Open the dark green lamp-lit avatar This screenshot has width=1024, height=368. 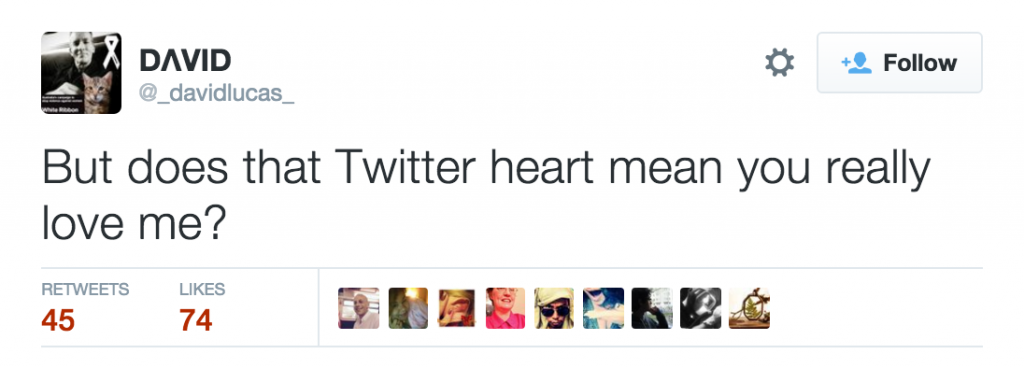click(408, 308)
